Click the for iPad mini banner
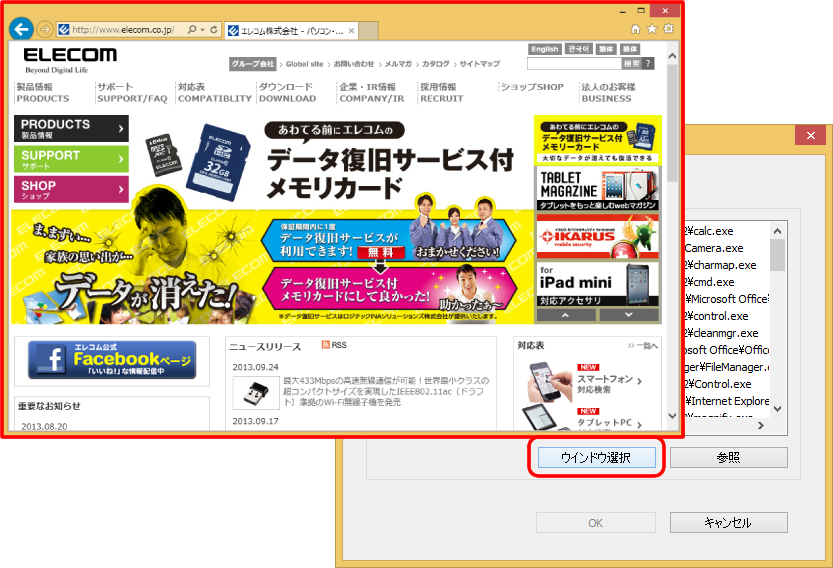Viewport: 833px width, 568px height. pos(598,284)
